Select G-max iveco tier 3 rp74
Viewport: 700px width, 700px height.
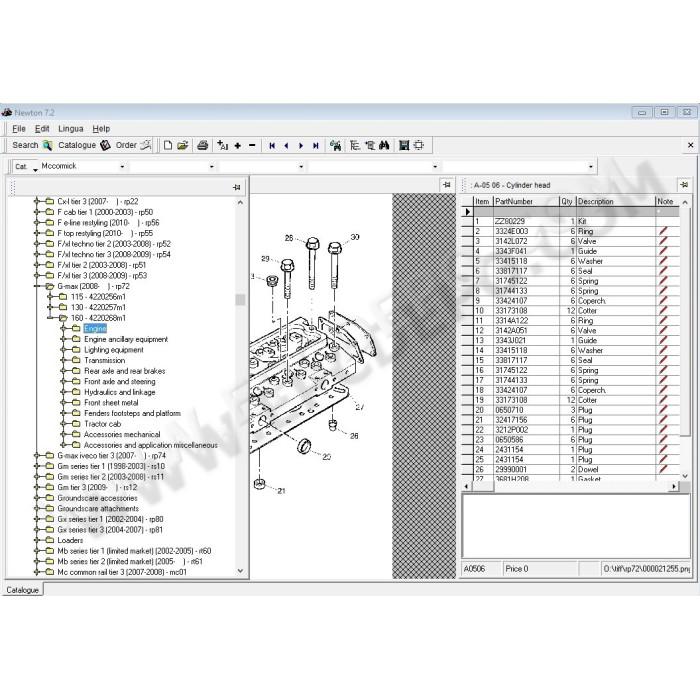pos(112,455)
